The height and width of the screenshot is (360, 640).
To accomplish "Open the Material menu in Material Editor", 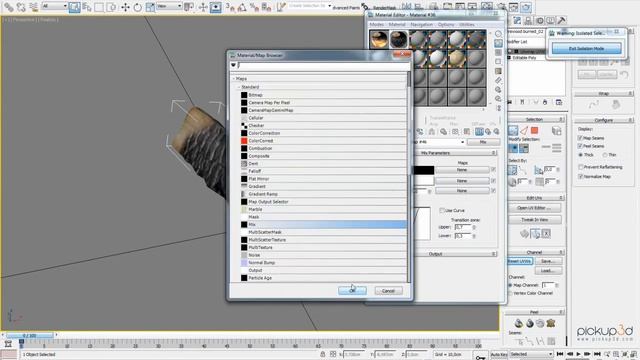I will pos(397,24).
